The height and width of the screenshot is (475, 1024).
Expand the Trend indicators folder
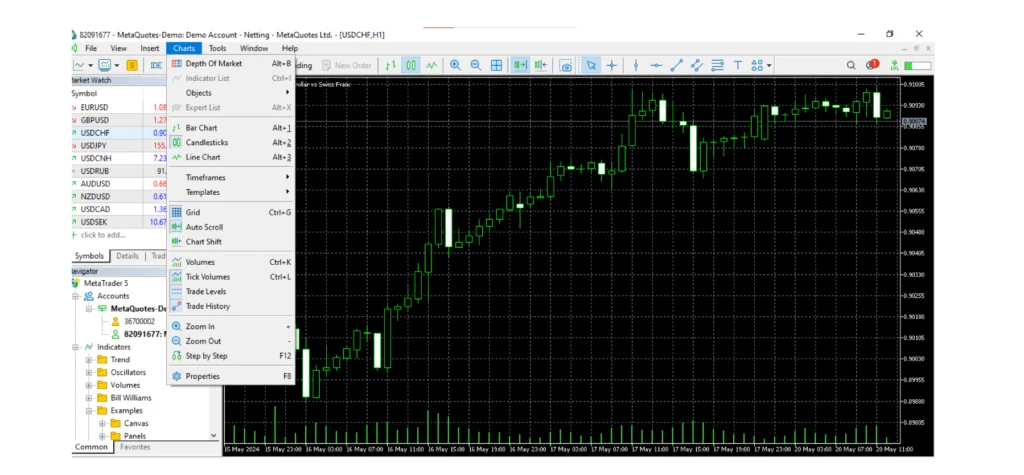click(x=89, y=360)
